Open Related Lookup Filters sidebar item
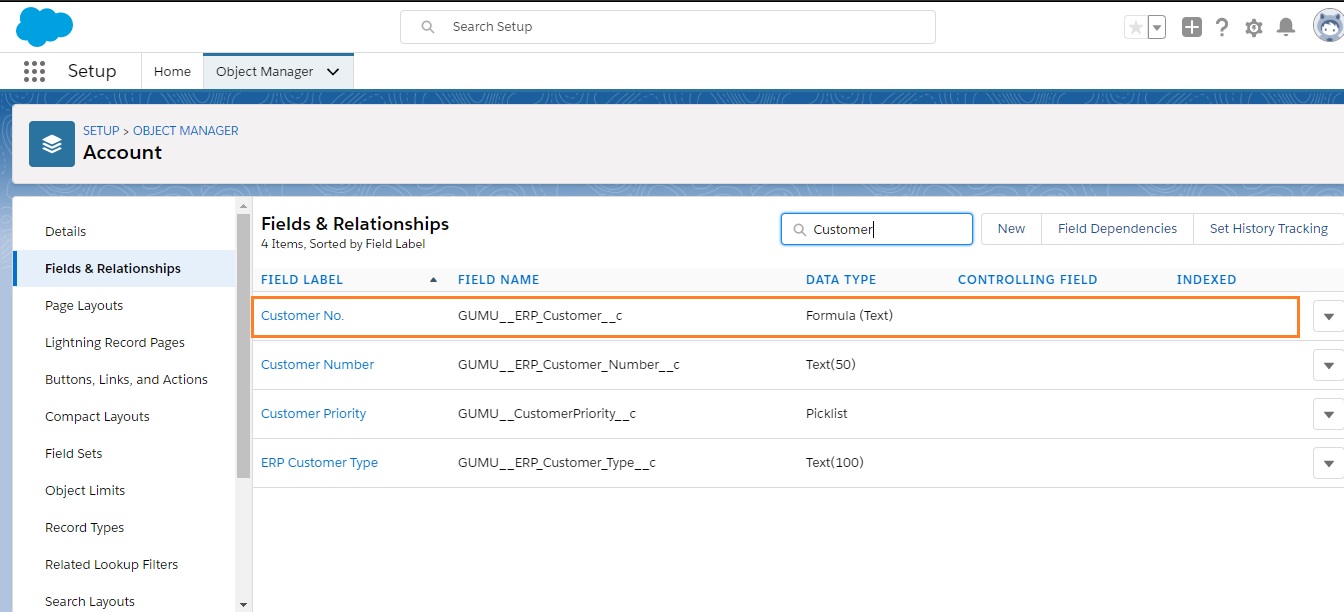The width and height of the screenshot is (1344, 612). click(x=112, y=564)
